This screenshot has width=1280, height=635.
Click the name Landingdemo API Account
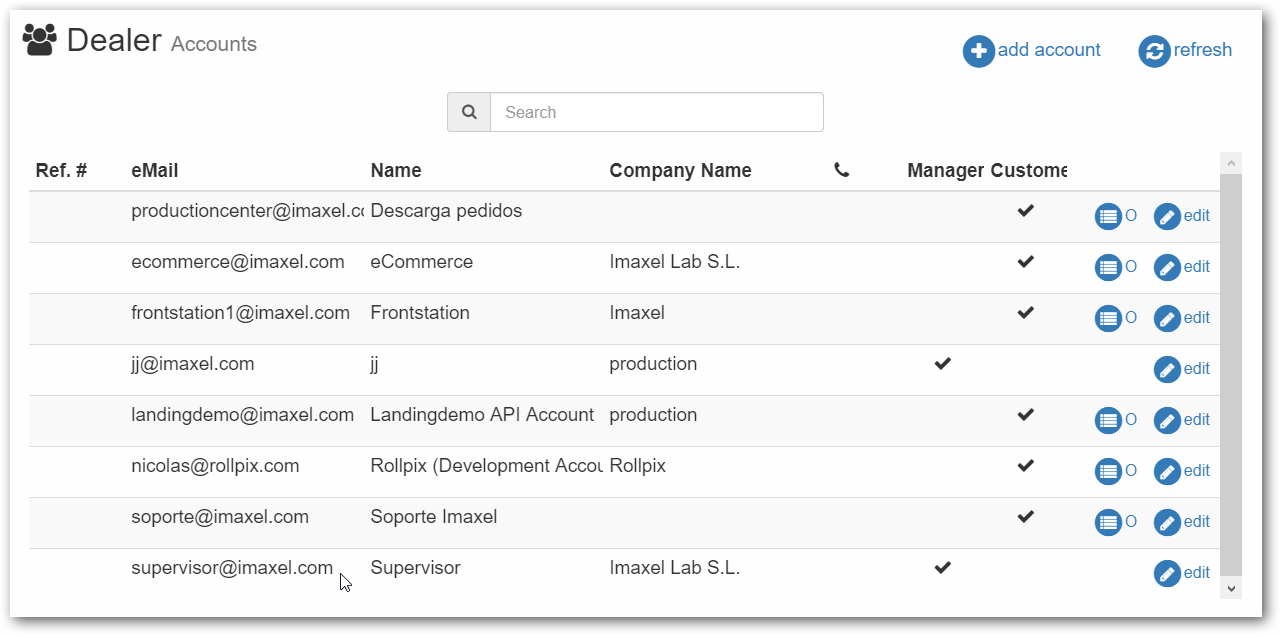point(483,415)
